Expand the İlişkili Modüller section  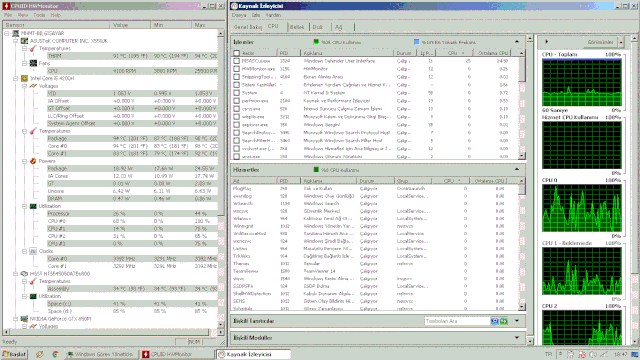click(x=517, y=338)
